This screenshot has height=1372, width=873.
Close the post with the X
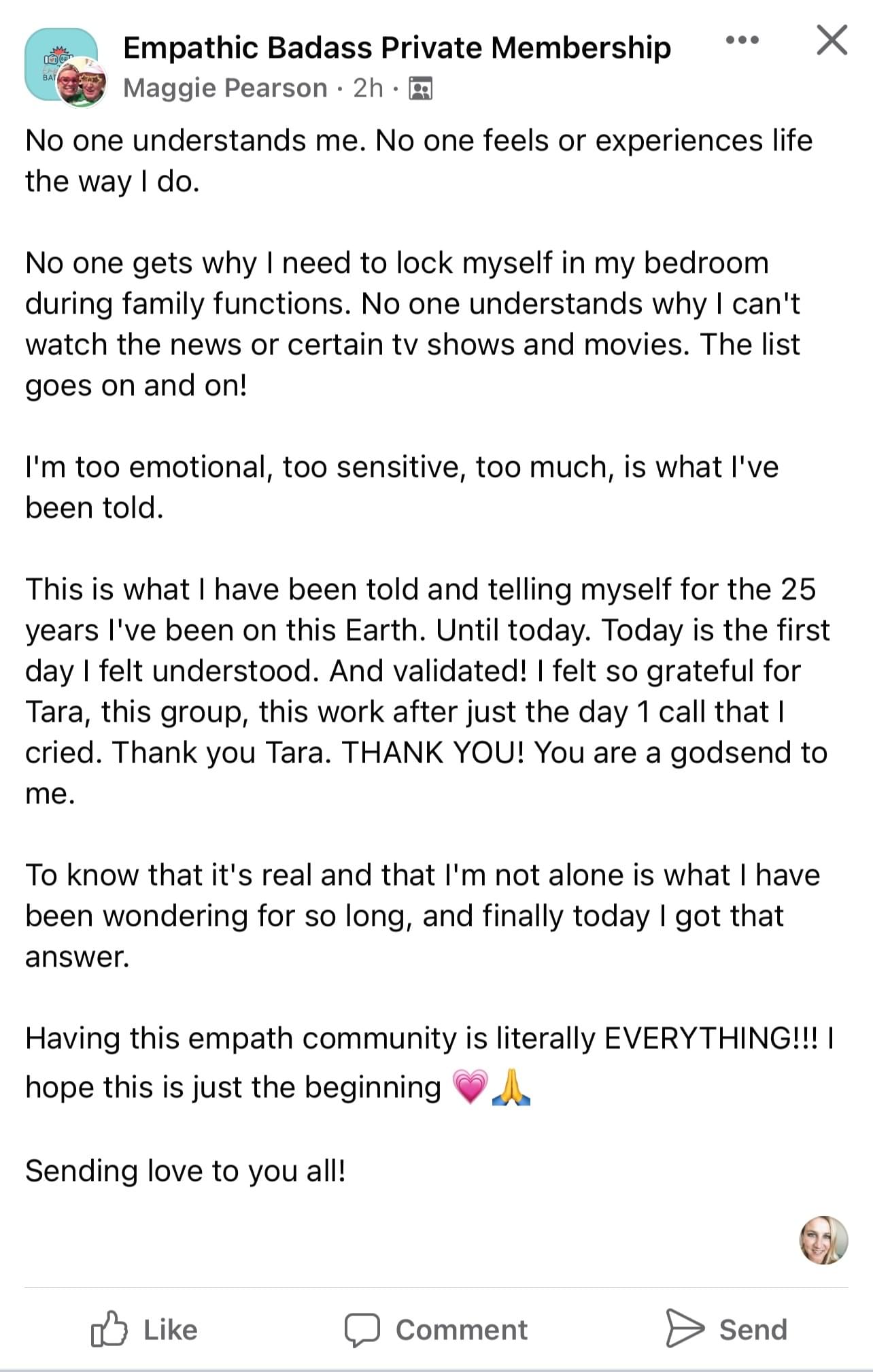tap(832, 40)
